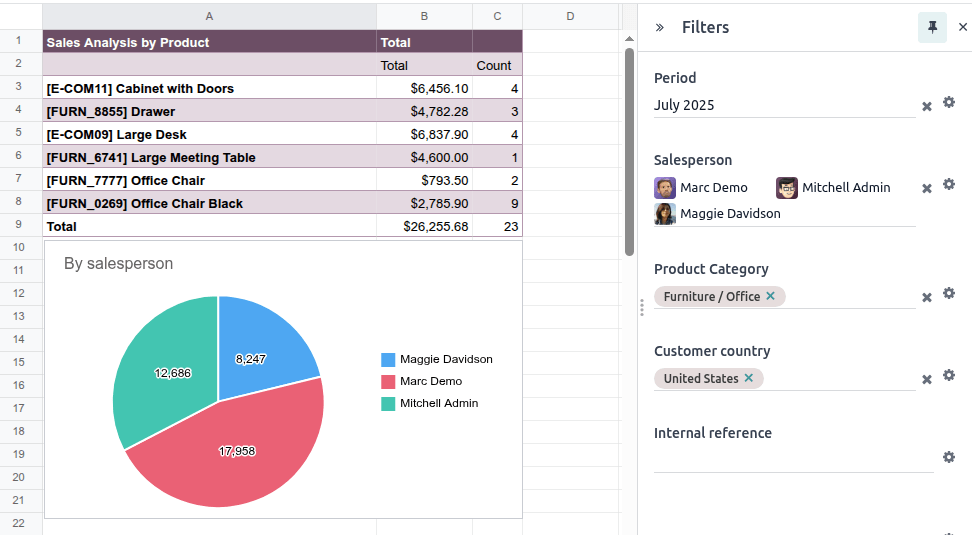
Task: Edit Salesperson filter via gear icon
Action: click(x=949, y=185)
